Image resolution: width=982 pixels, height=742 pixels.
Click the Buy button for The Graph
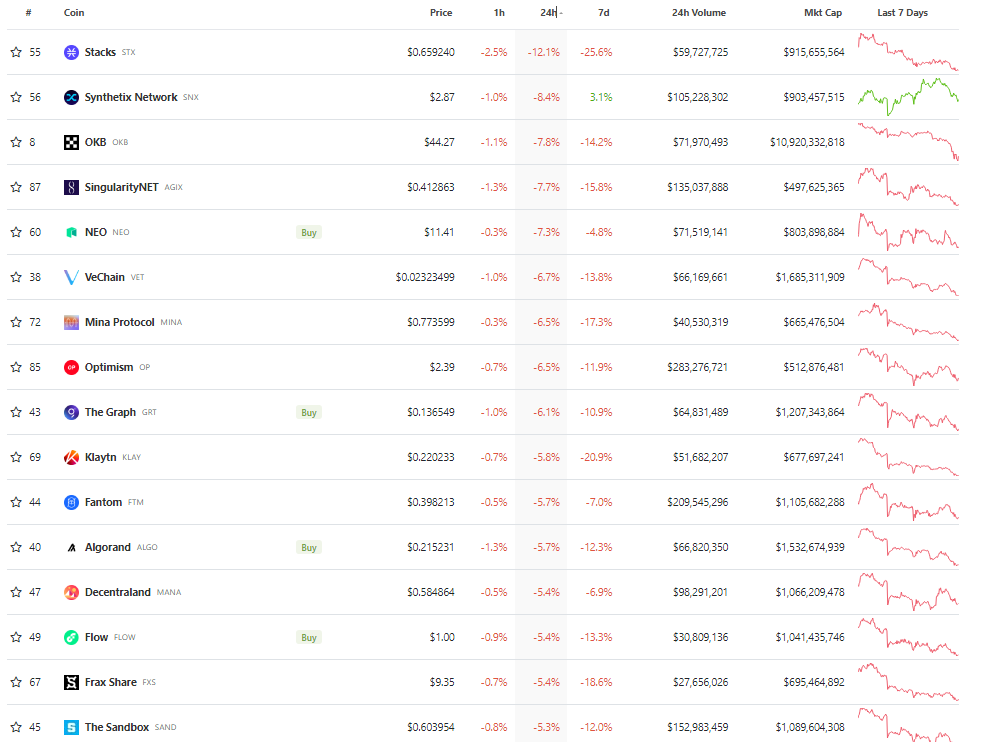point(309,413)
